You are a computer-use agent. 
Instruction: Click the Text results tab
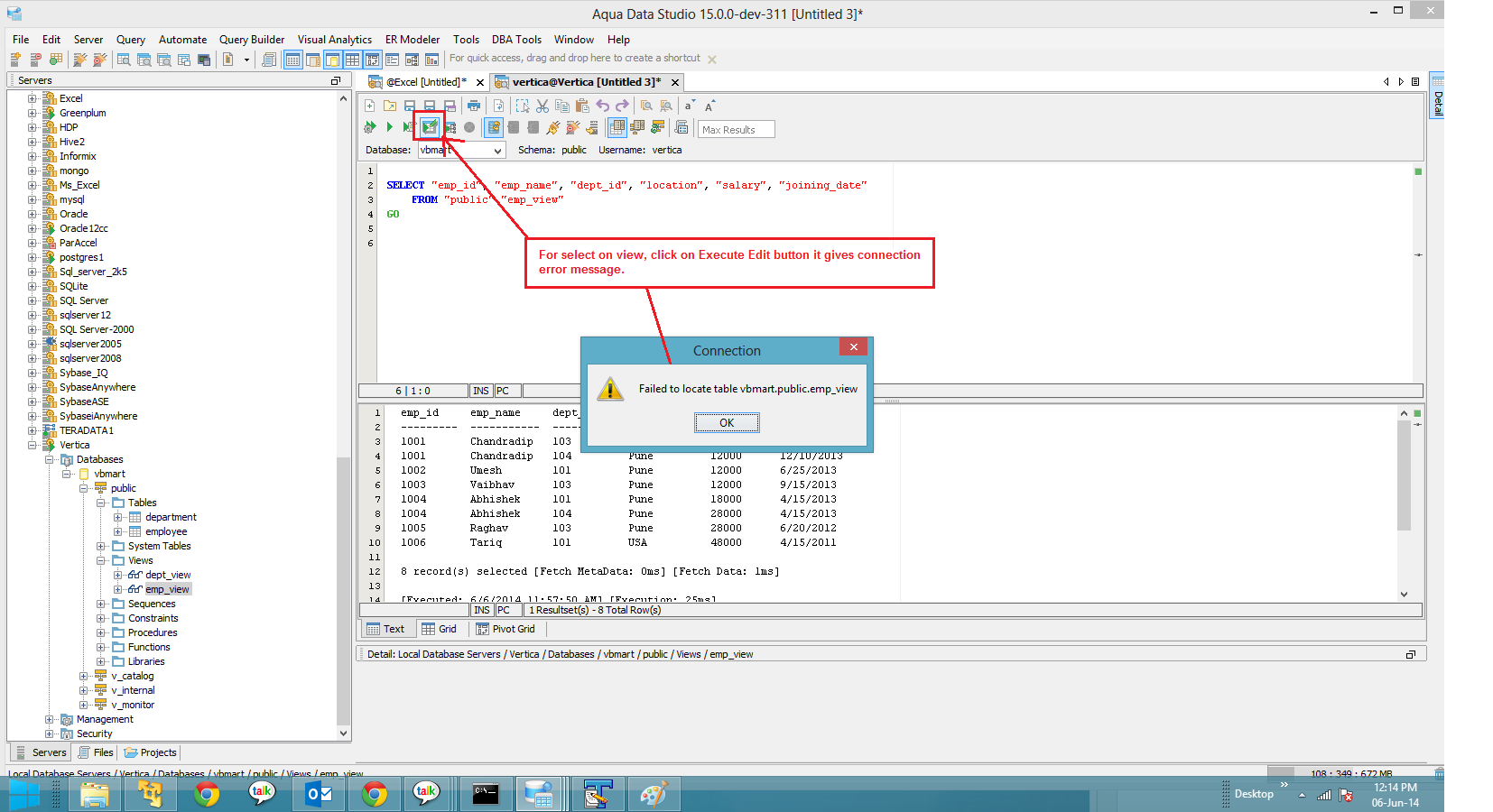pyautogui.click(x=386, y=629)
